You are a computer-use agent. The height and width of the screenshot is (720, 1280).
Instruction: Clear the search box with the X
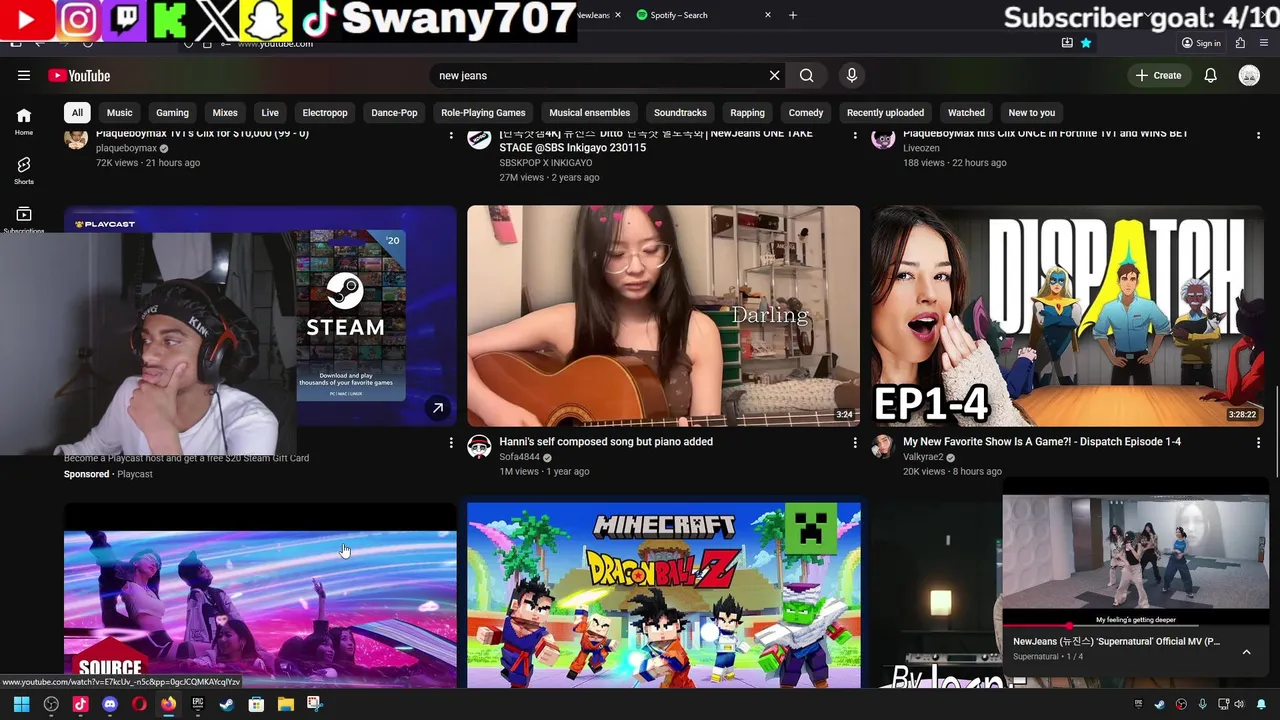click(774, 75)
